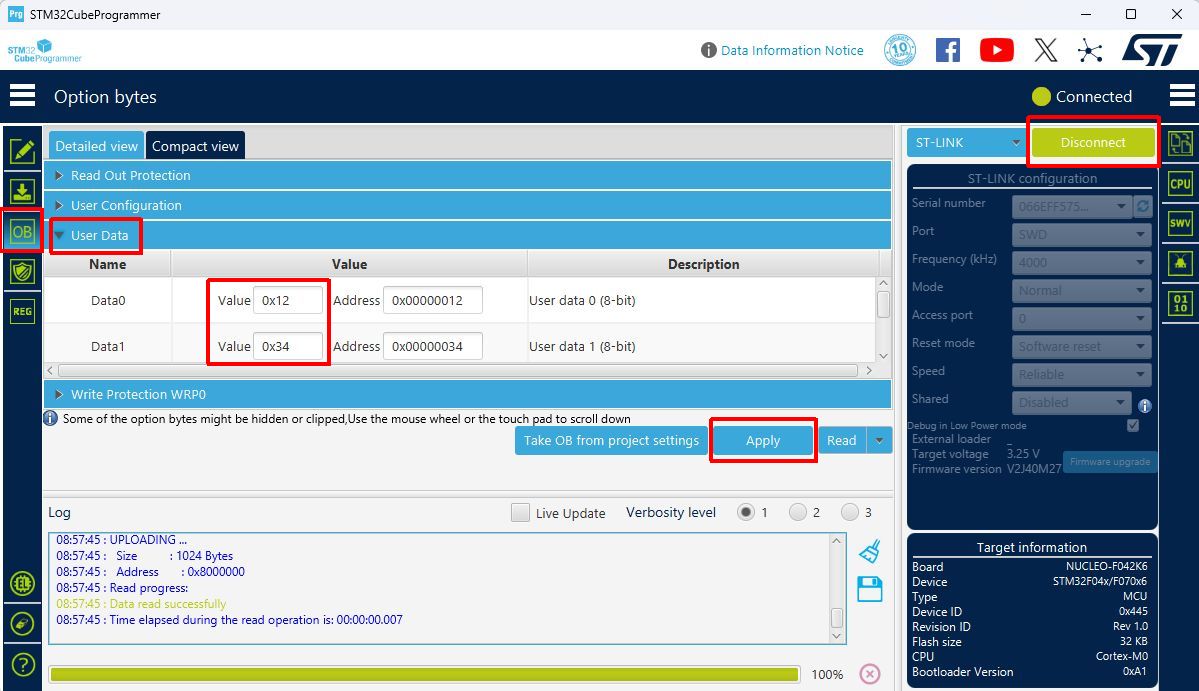Open the Access port dropdown

(x=1081, y=318)
